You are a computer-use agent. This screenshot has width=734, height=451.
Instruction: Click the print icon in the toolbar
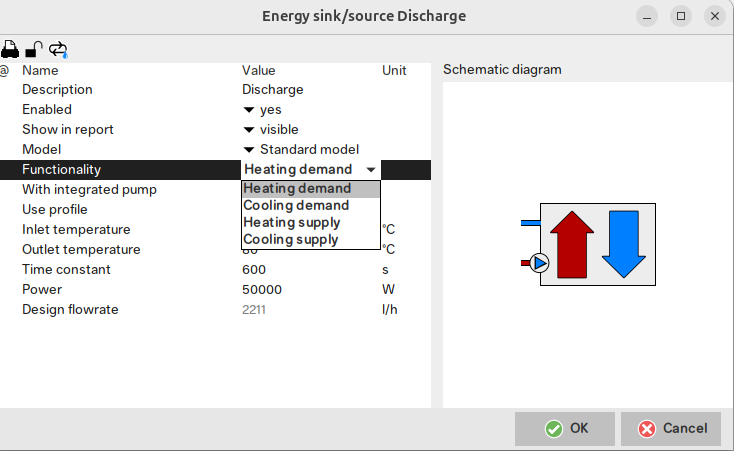click(x=10, y=49)
